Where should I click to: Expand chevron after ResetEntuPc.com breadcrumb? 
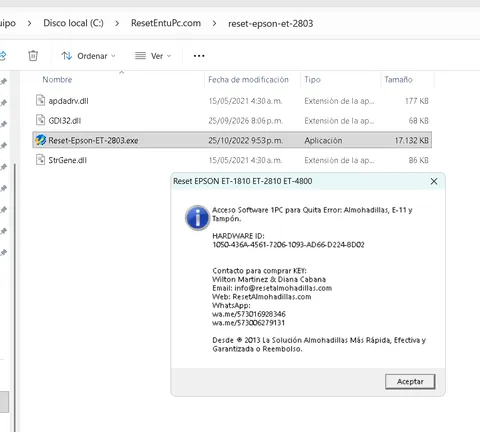click(x=214, y=24)
